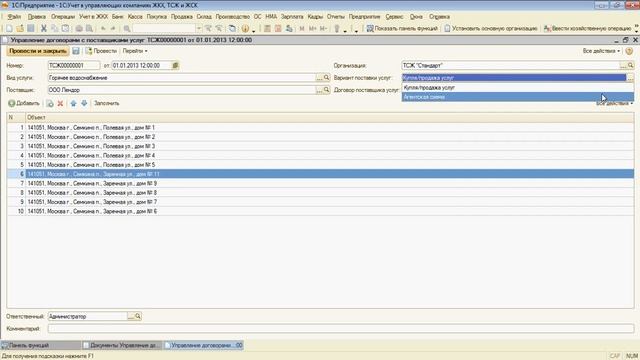
Task: Click the Undo arrow icon
Action: pos(103,29)
